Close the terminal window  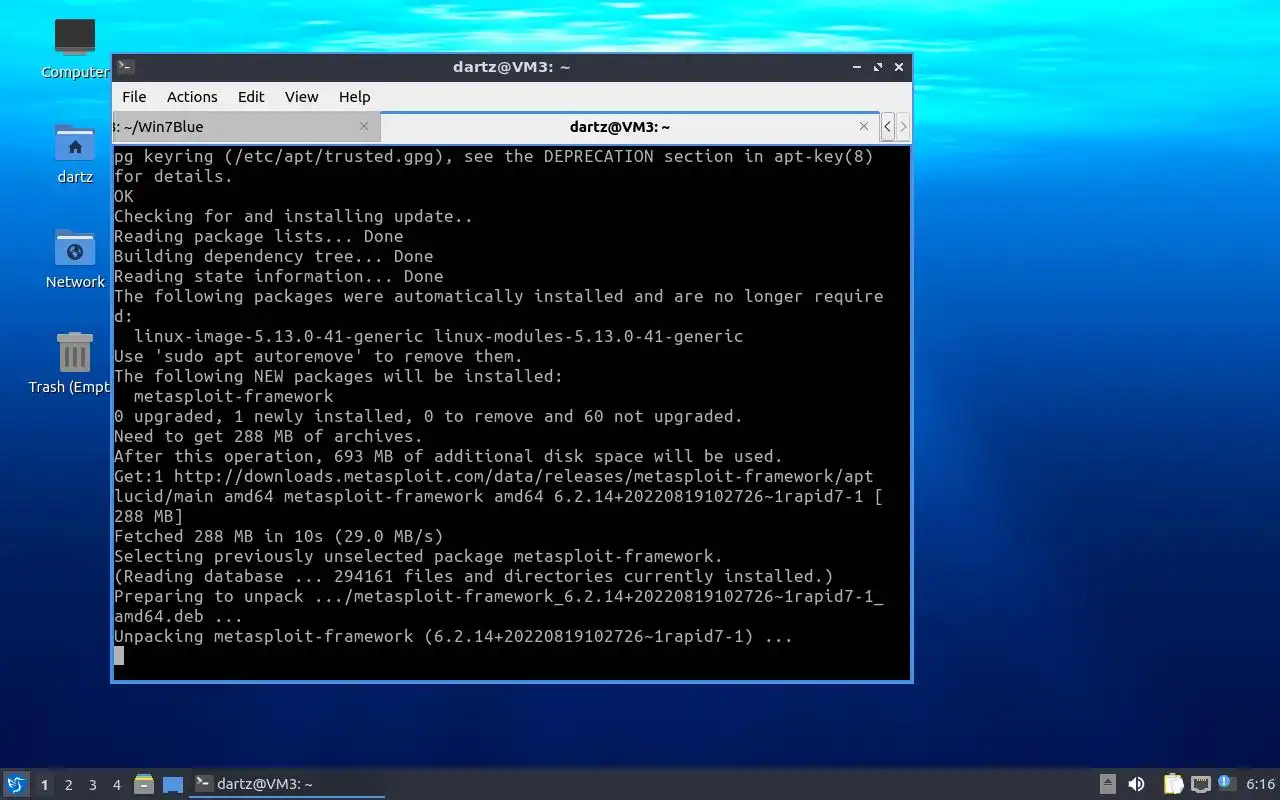pyautogui.click(x=899, y=67)
